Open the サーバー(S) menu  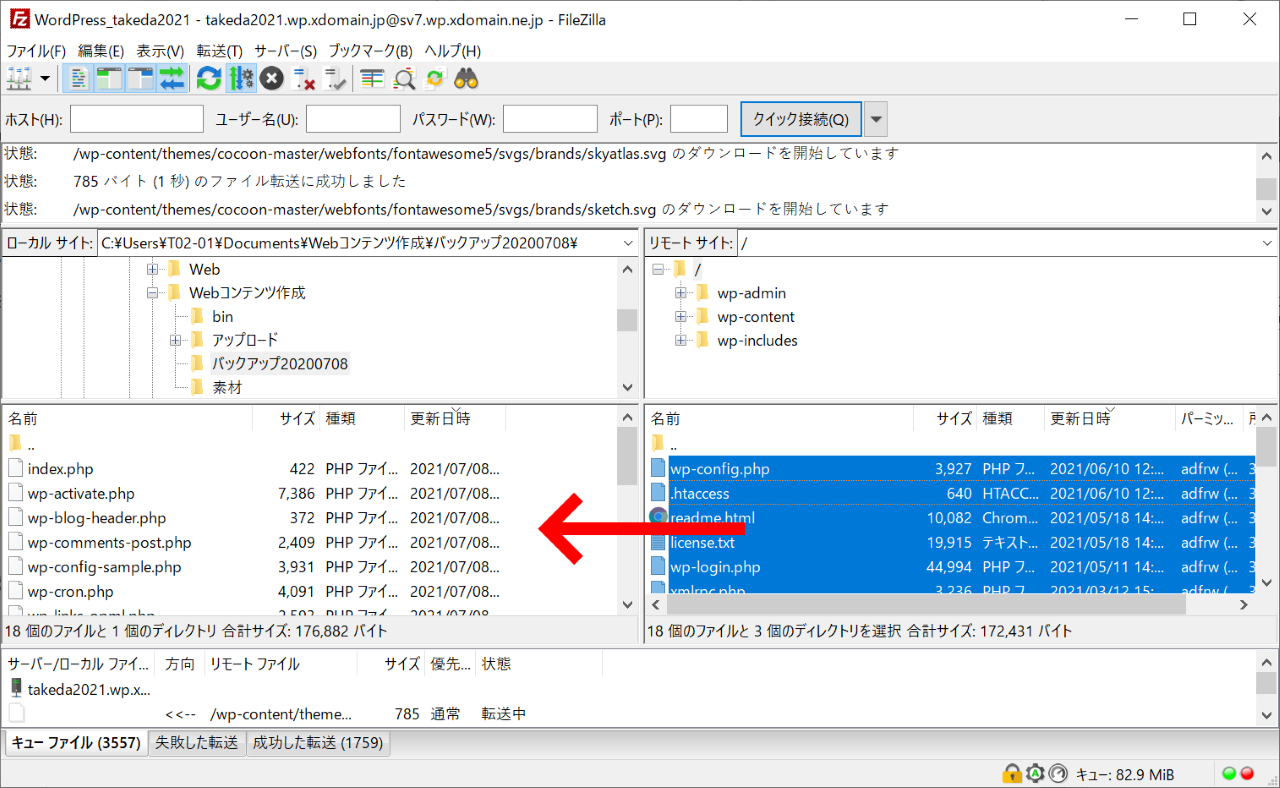click(x=285, y=51)
